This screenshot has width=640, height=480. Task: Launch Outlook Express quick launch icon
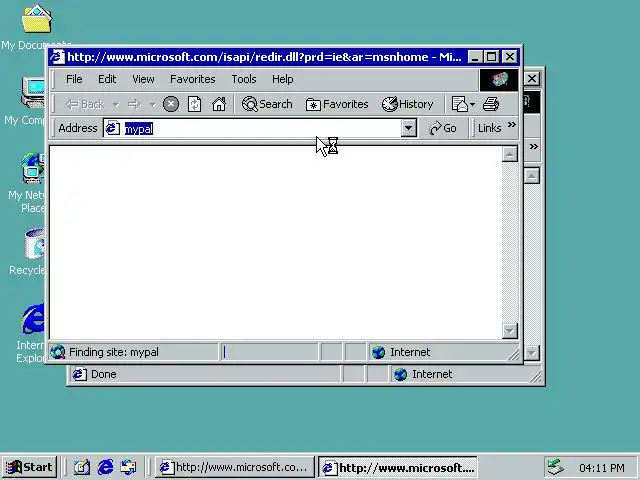pyautogui.click(x=128, y=467)
